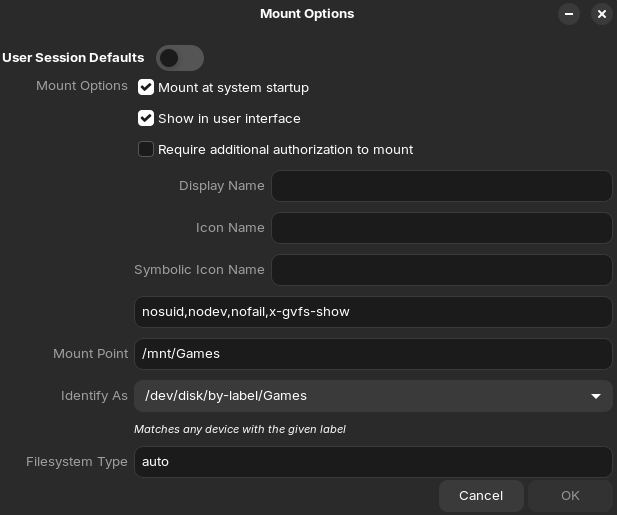Close the Mount Options dialog

[601, 14]
